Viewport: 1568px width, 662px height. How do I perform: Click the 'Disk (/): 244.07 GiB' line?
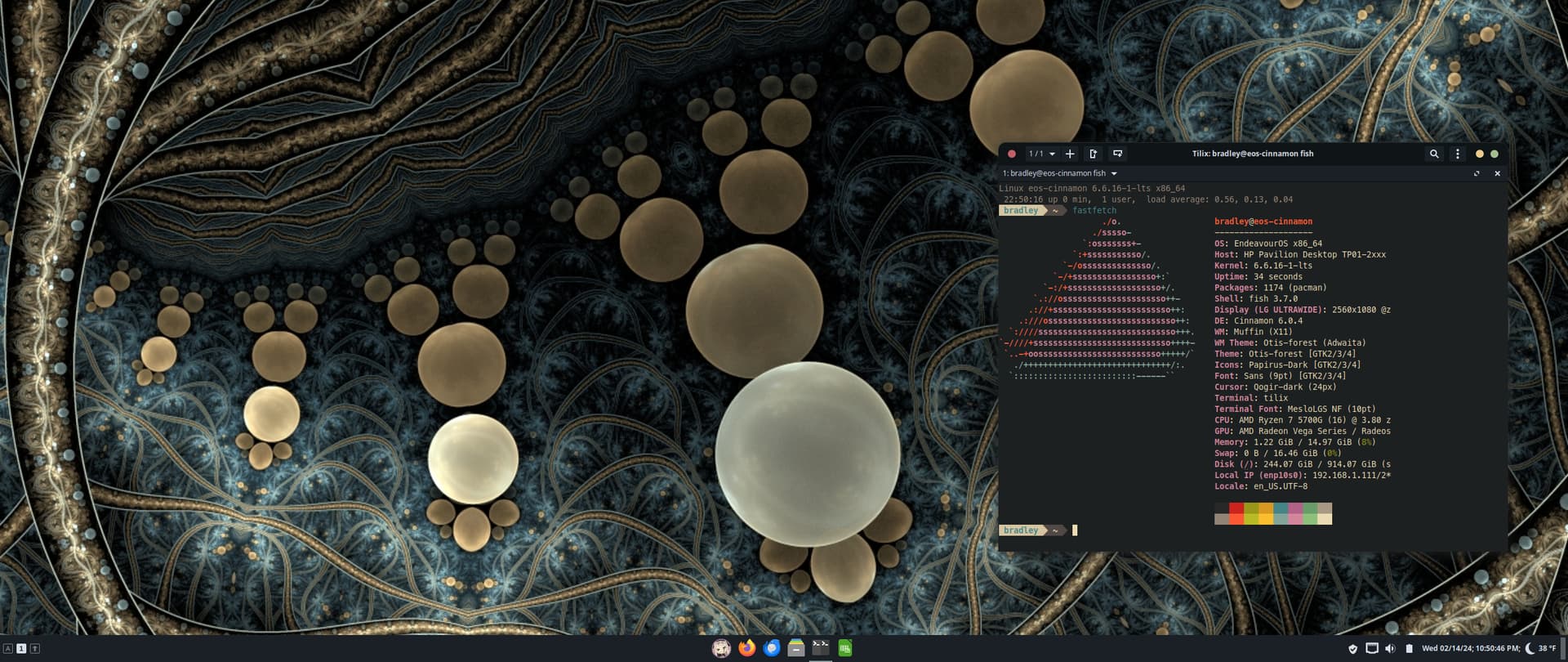click(x=1303, y=464)
